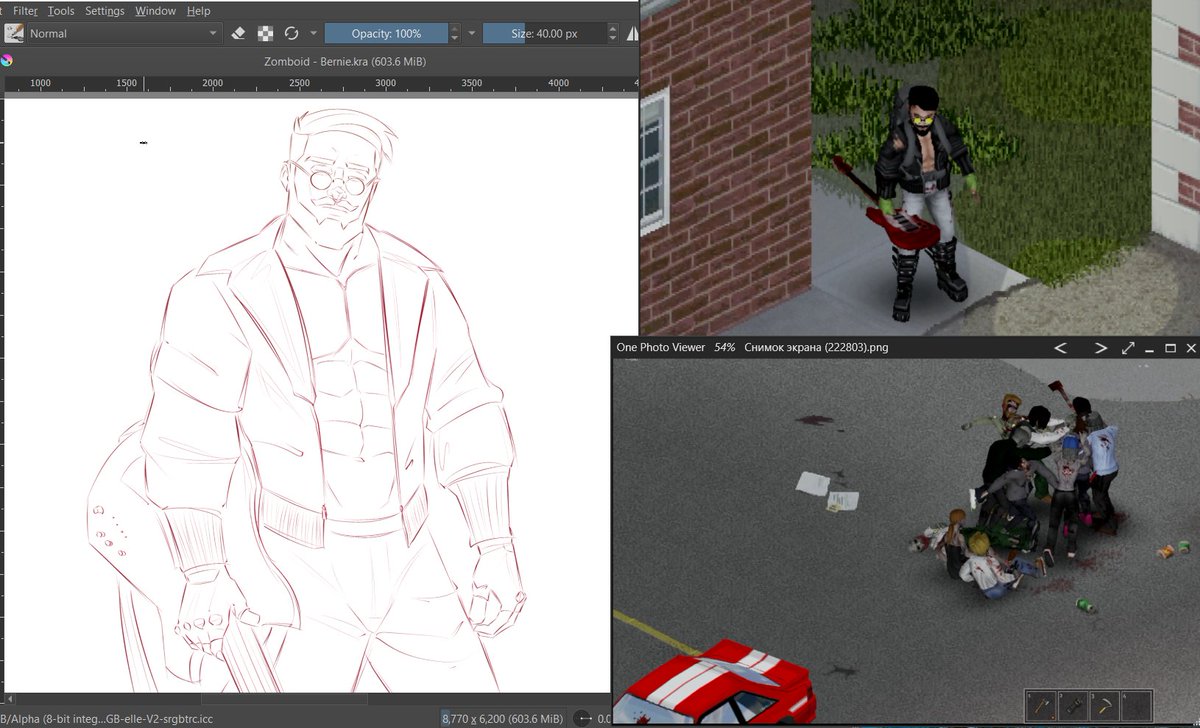Reload the original brush preset

291,33
